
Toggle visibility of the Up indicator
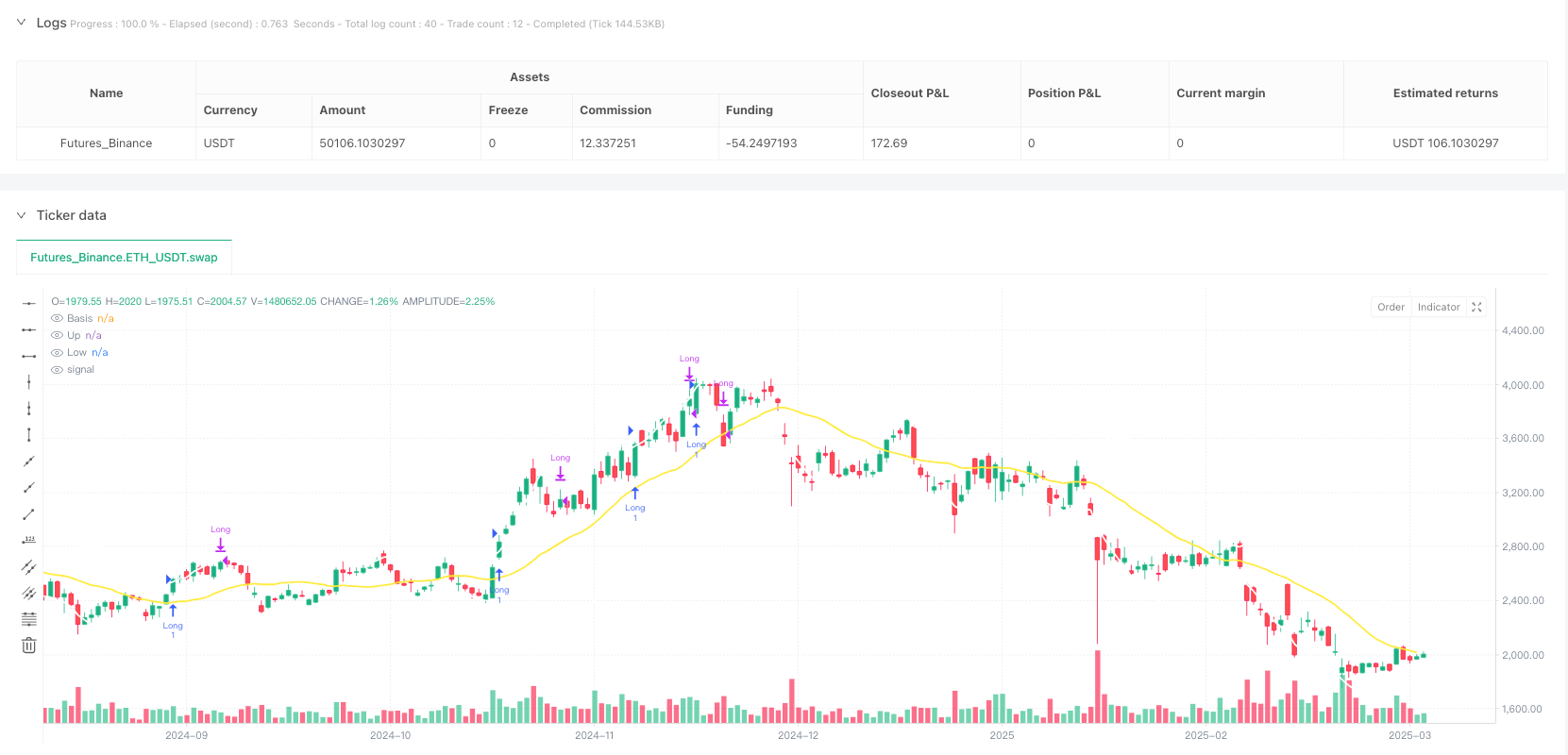(x=57, y=336)
